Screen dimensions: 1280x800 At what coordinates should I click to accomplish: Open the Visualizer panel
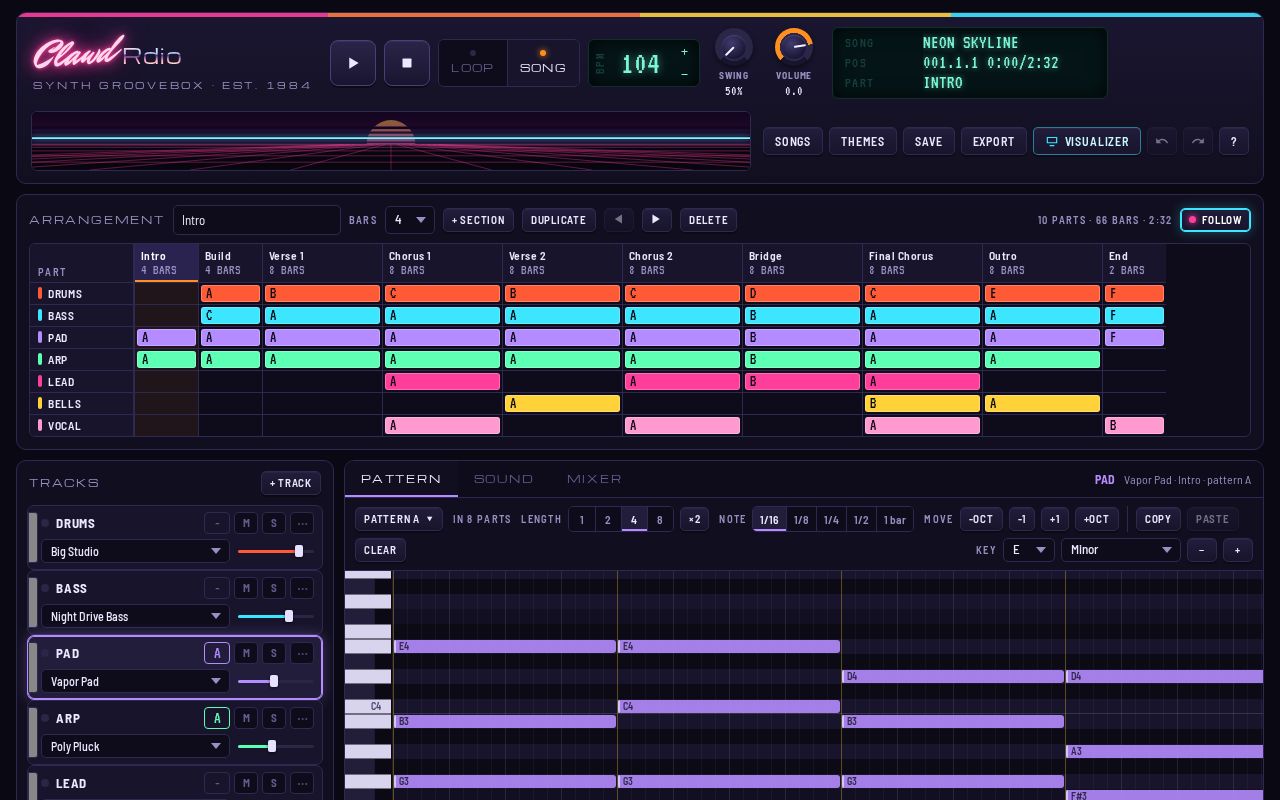click(x=1087, y=141)
